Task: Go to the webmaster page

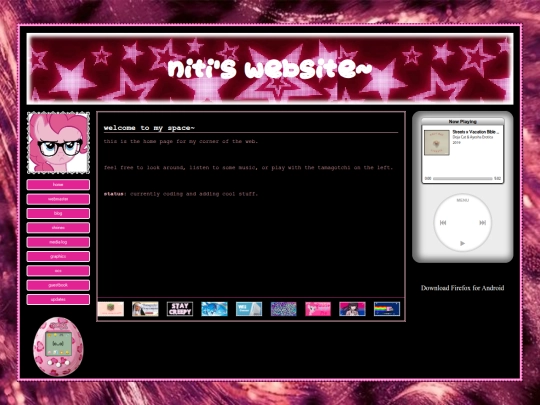Action: (x=58, y=199)
